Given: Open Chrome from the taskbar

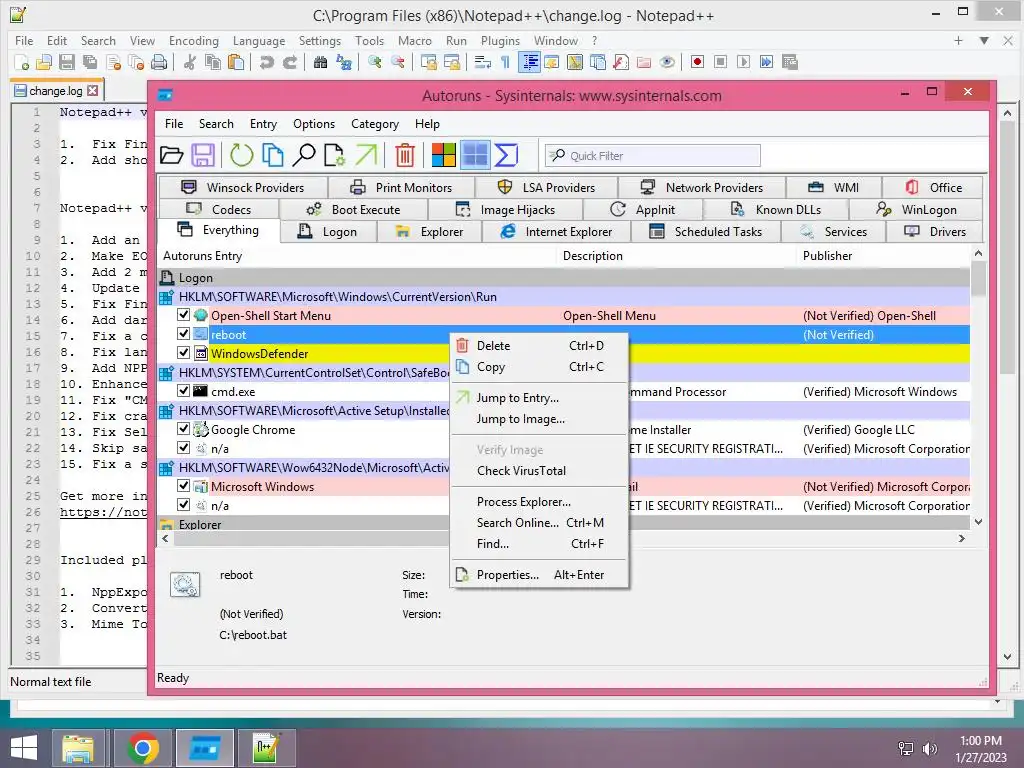Looking at the screenshot, I should (143, 748).
